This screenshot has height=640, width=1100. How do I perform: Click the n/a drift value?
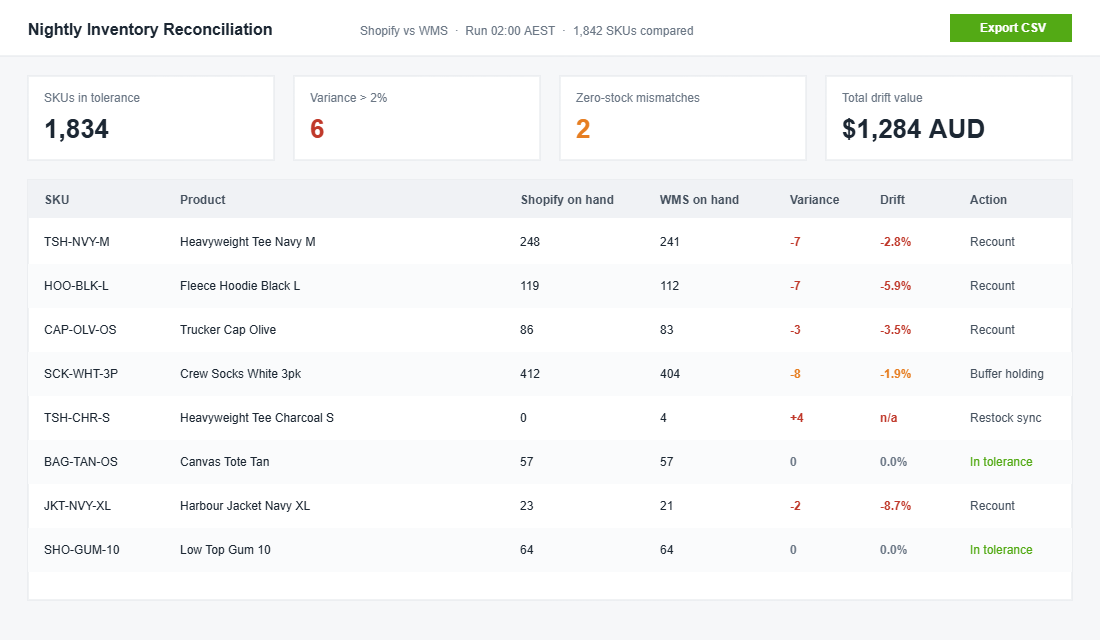(x=888, y=418)
